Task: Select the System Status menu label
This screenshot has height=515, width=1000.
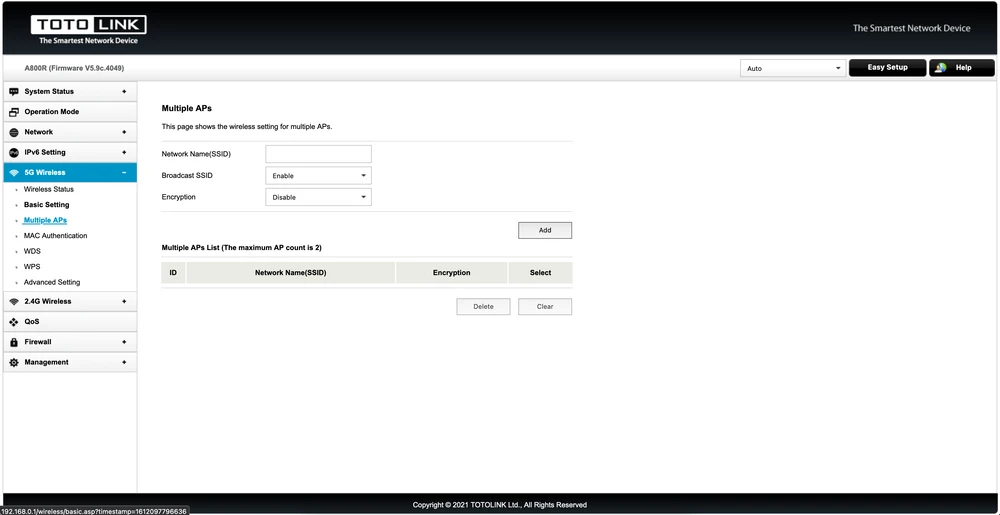Action: coord(49,91)
